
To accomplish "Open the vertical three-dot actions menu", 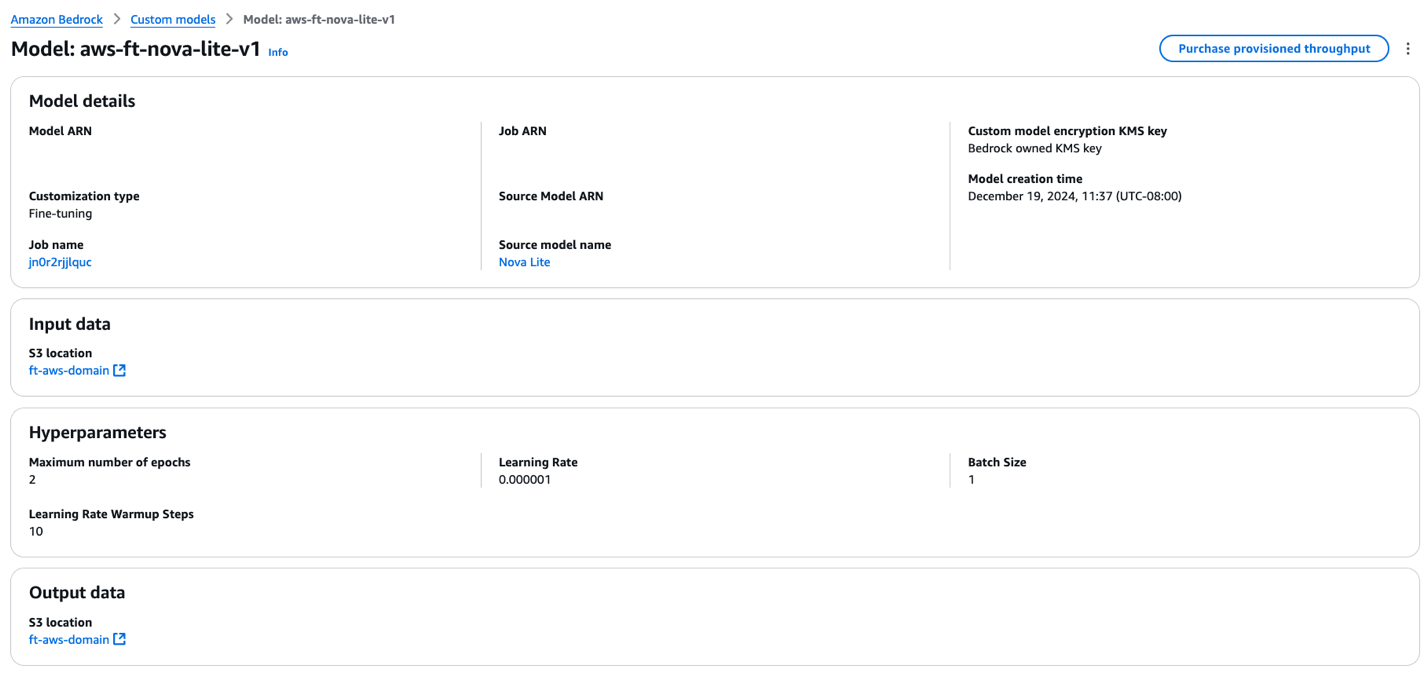I will point(1408,49).
